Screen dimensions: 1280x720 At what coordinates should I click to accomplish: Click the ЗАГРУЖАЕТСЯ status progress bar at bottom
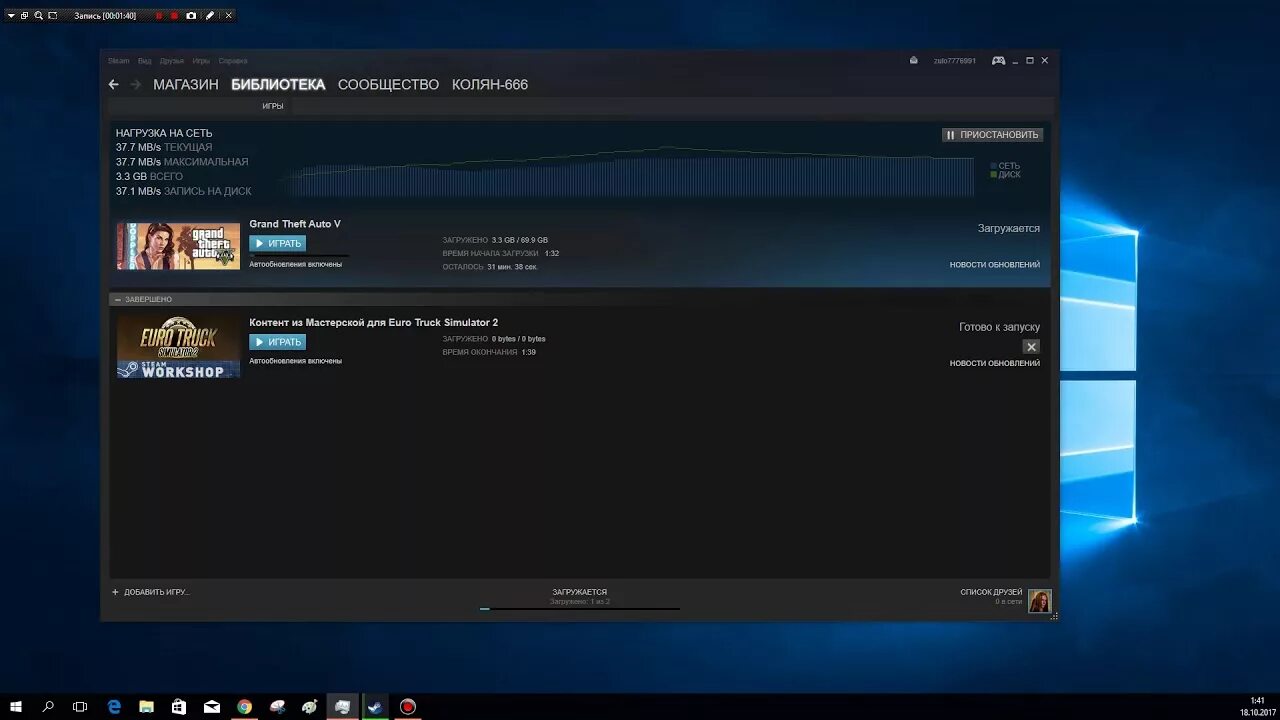tap(580, 608)
